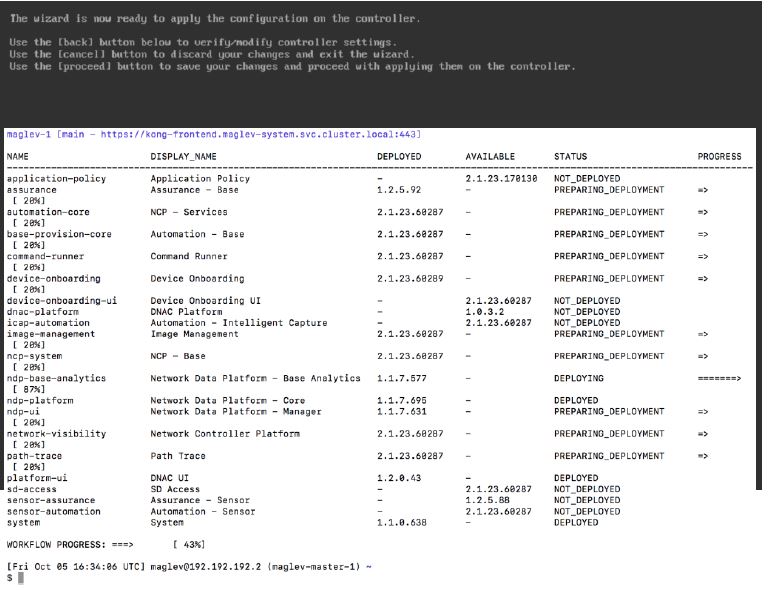Screen dimensions: 768x590
Task: Click the sd-access package name
Action: point(31,489)
